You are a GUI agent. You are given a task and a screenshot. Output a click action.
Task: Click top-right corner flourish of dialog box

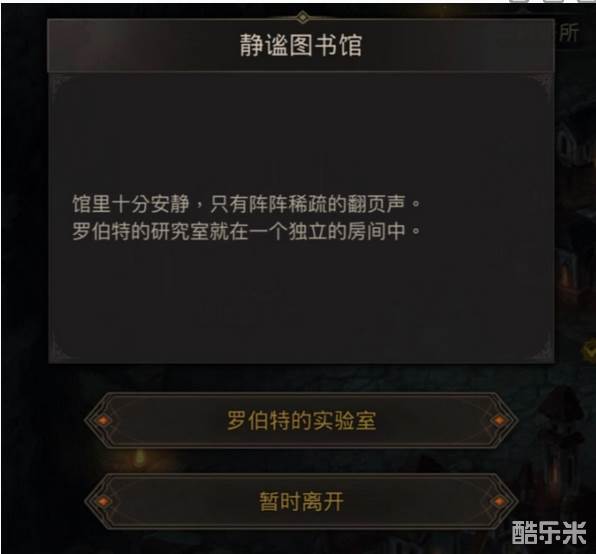point(542,84)
